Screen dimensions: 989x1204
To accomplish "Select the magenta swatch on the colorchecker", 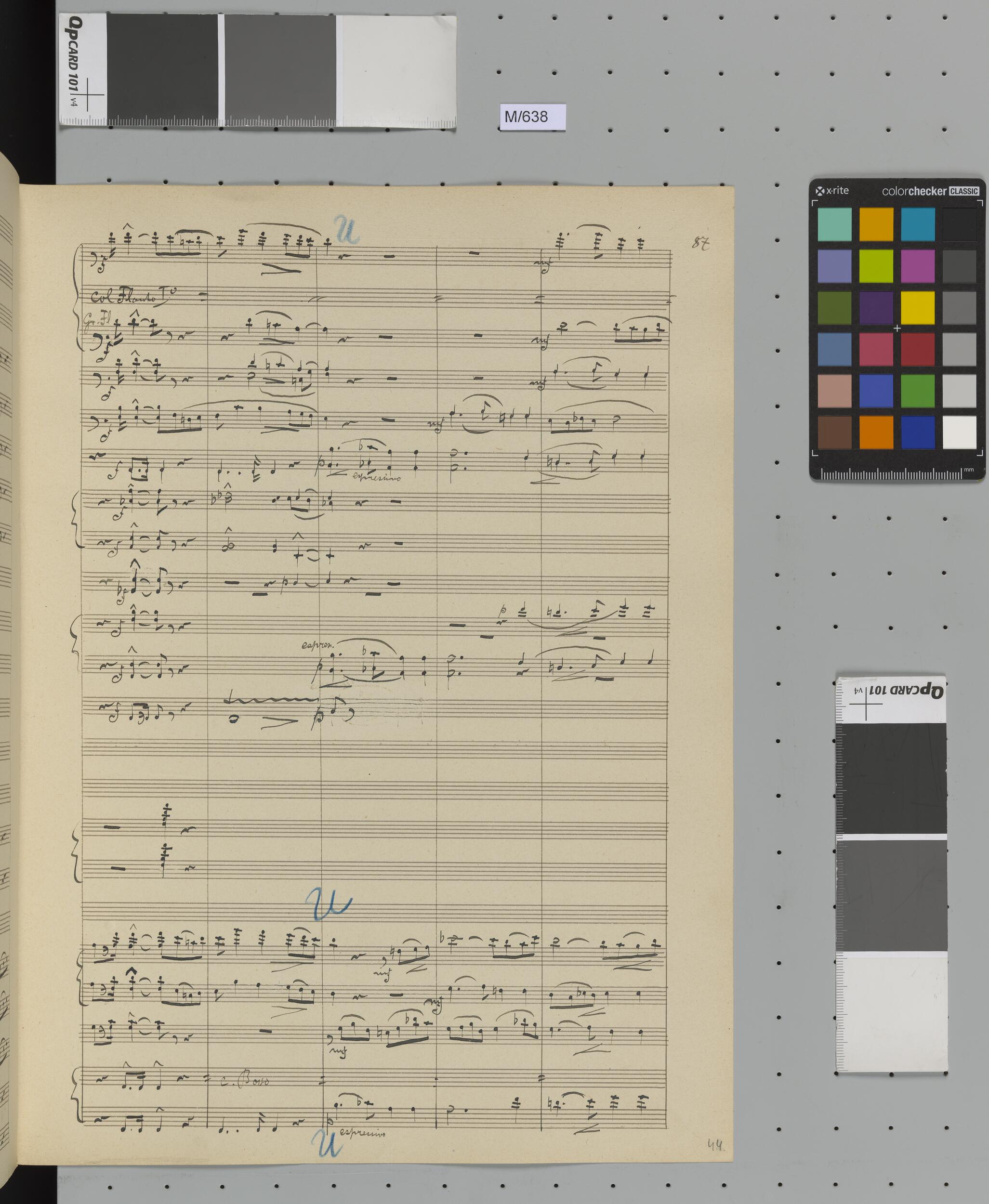I will coord(917,266).
